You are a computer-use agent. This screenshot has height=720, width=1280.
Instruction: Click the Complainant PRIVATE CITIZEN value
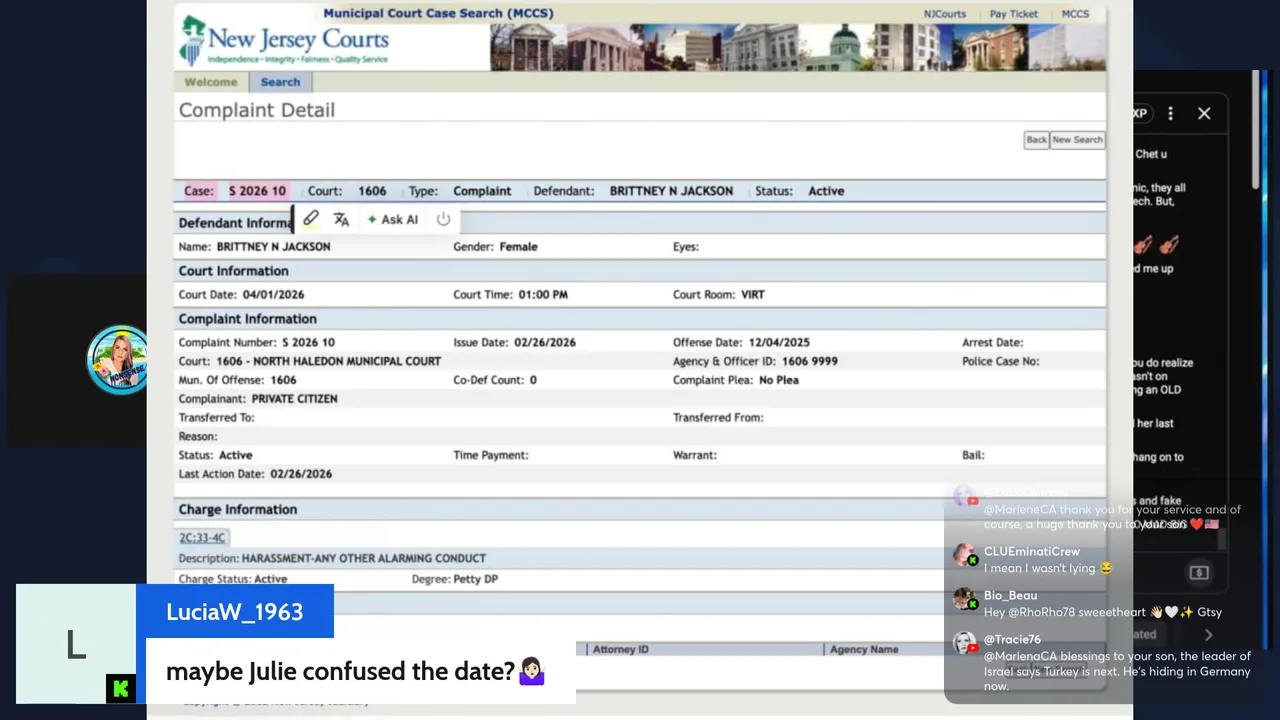(294, 399)
